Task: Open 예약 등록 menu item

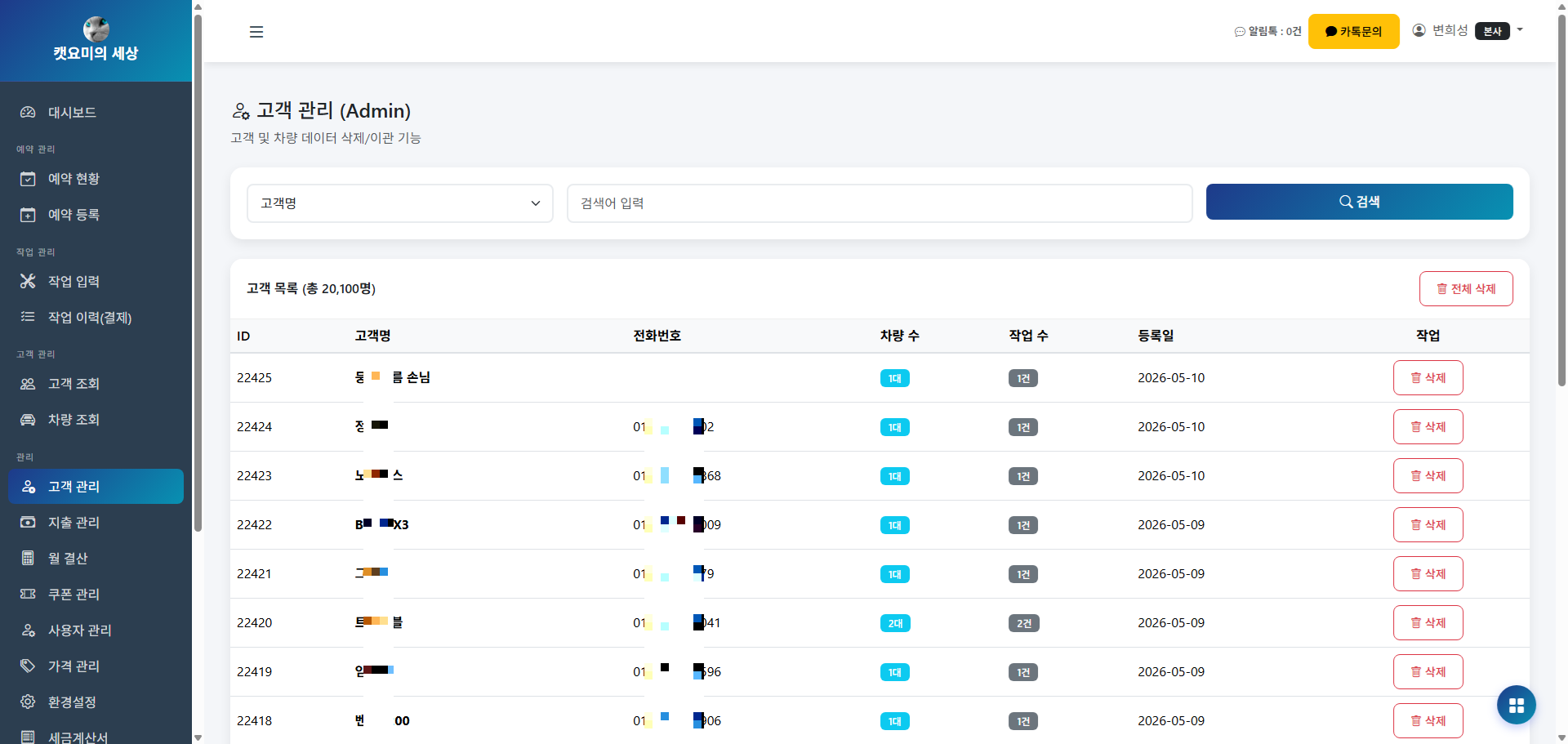Action: tap(96, 215)
